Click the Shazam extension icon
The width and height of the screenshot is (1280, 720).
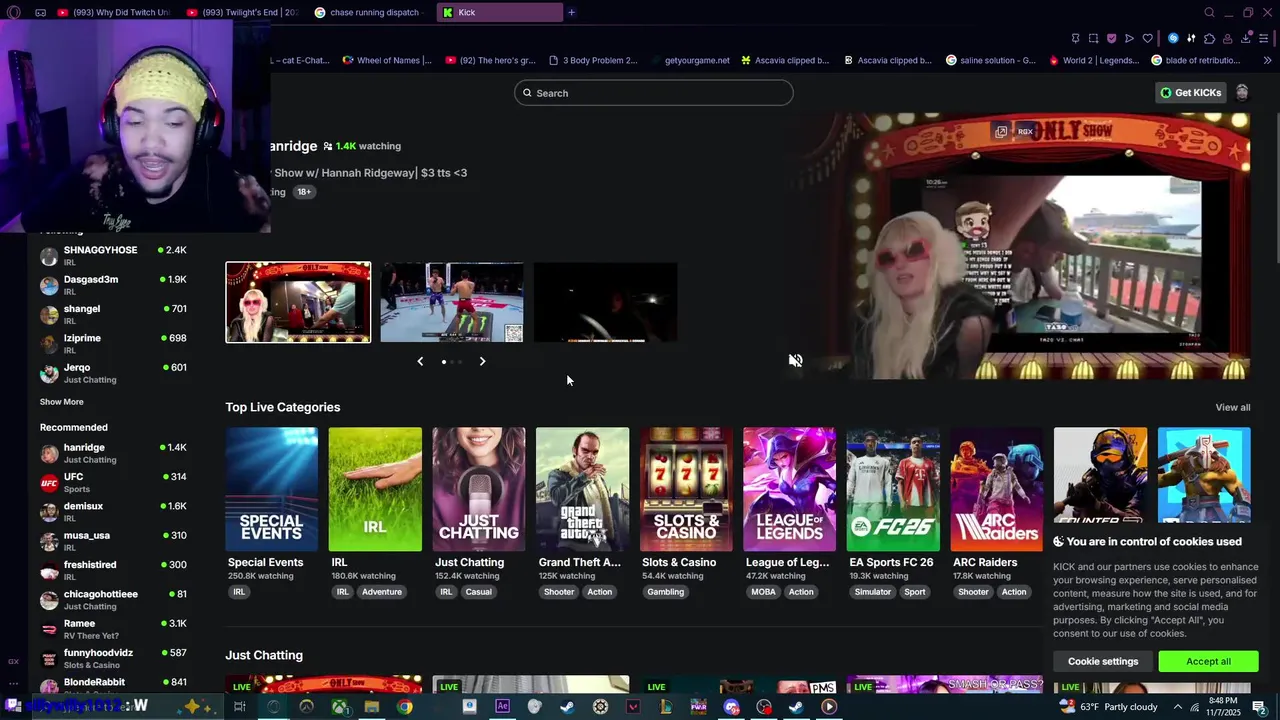click(1173, 38)
